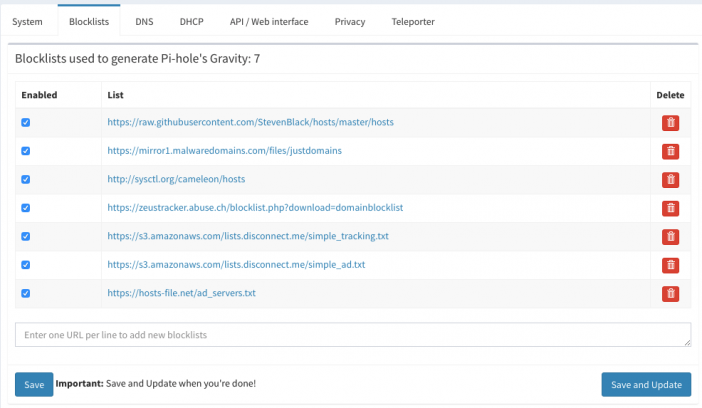Delete the hosts-file.net ad_servers list

click(670, 294)
